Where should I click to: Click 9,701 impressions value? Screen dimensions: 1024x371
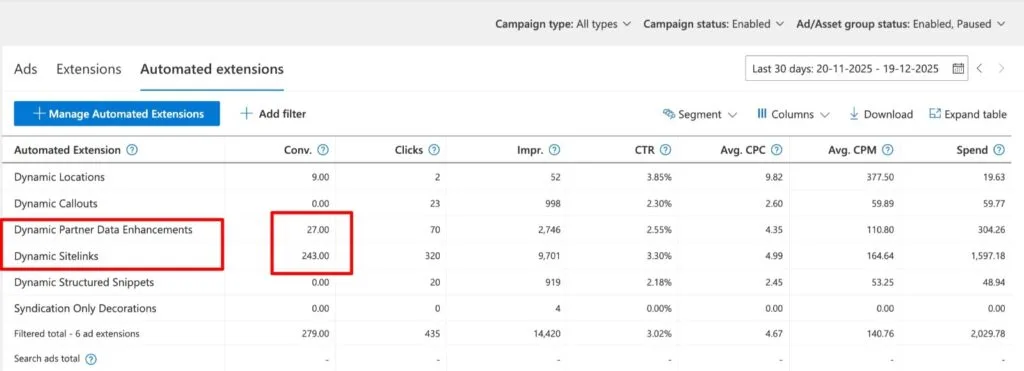tap(549, 257)
